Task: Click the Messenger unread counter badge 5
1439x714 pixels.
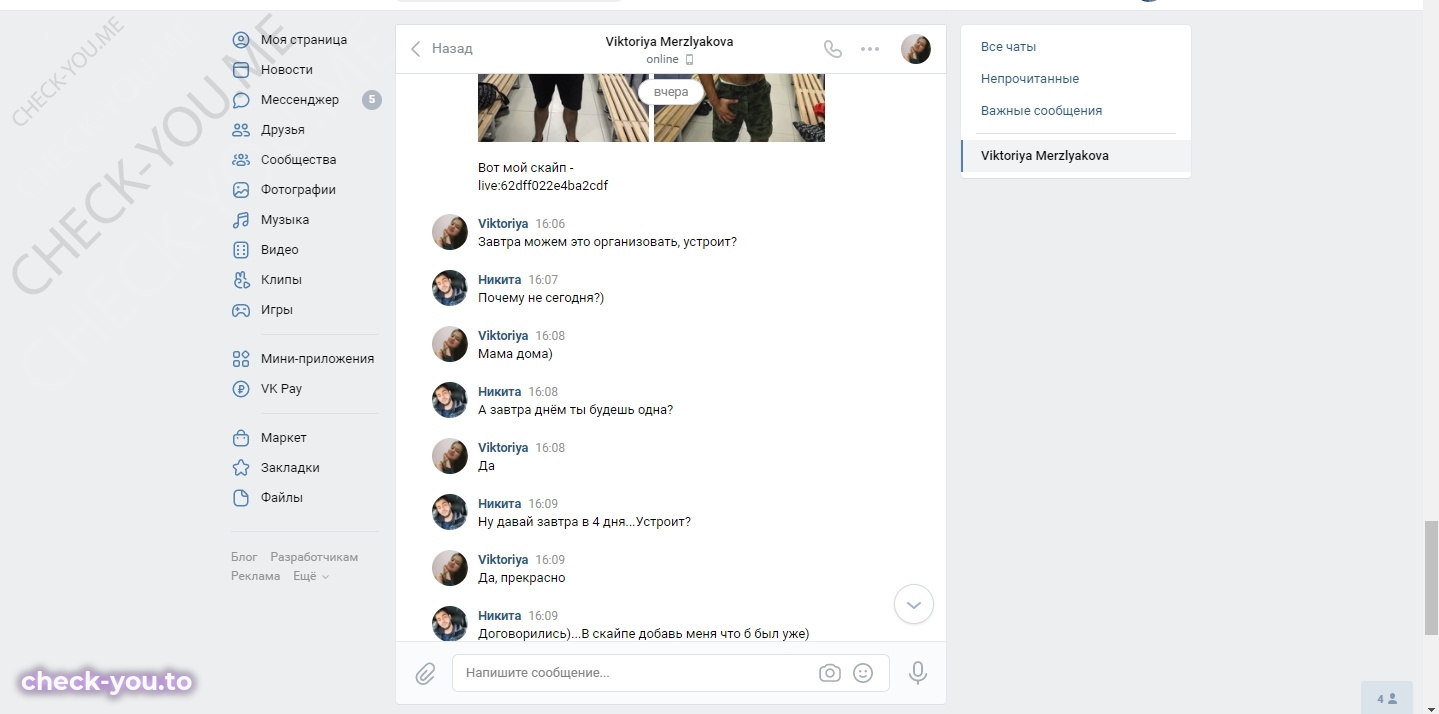Action: tap(372, 100)
